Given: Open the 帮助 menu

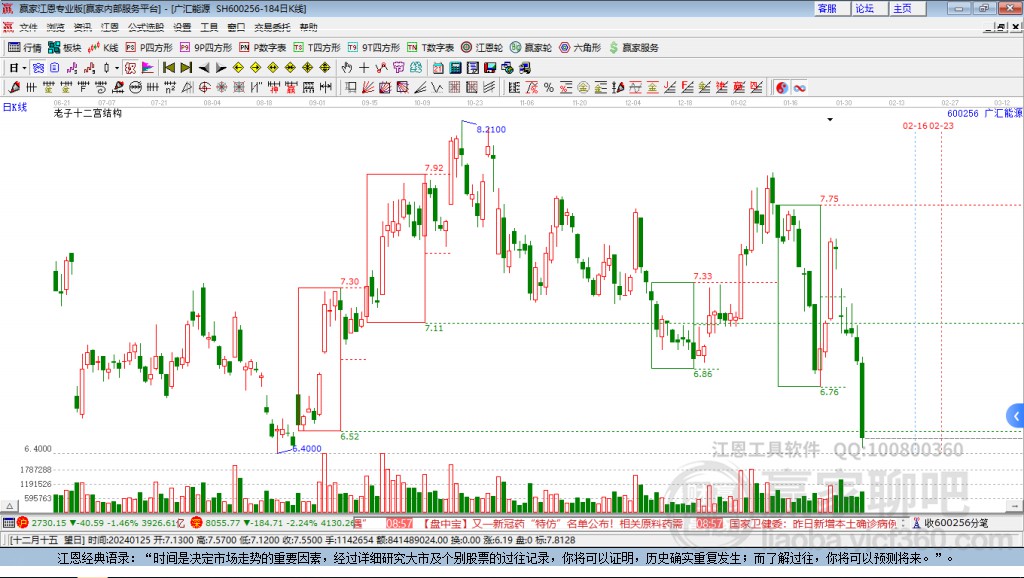Looking at the screenshot, I should 308,27.
